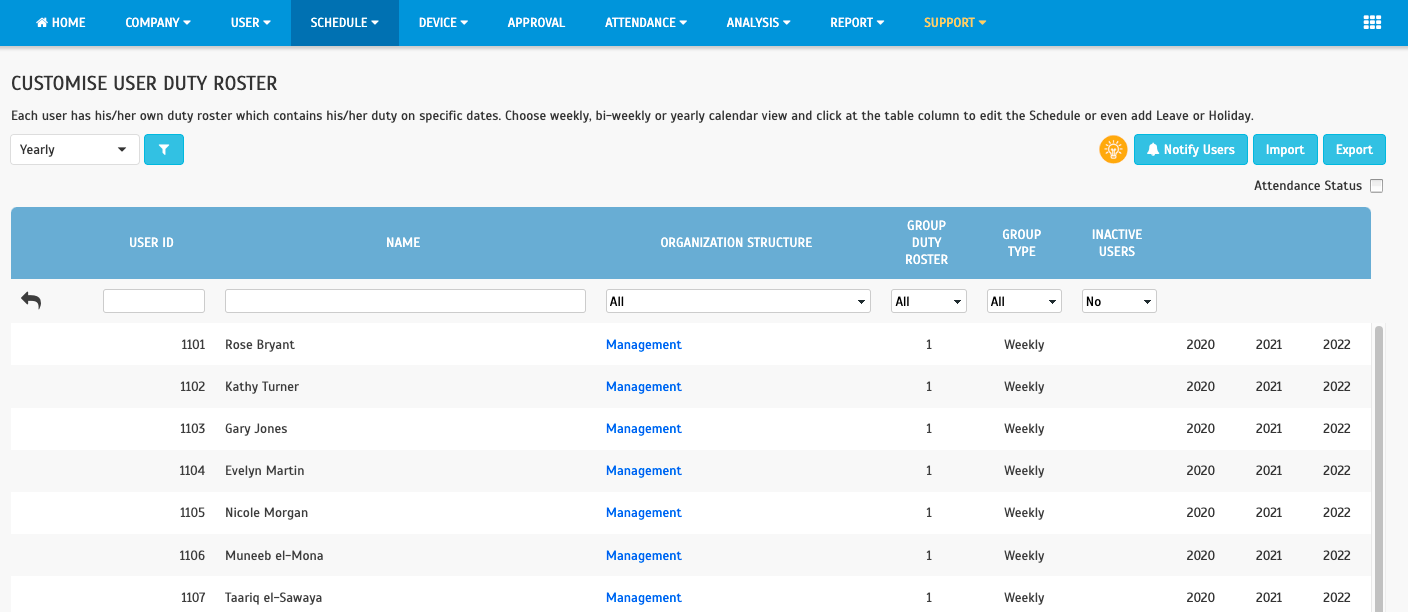
Task: Open the DEVICE menu
Action: (443, 22)
